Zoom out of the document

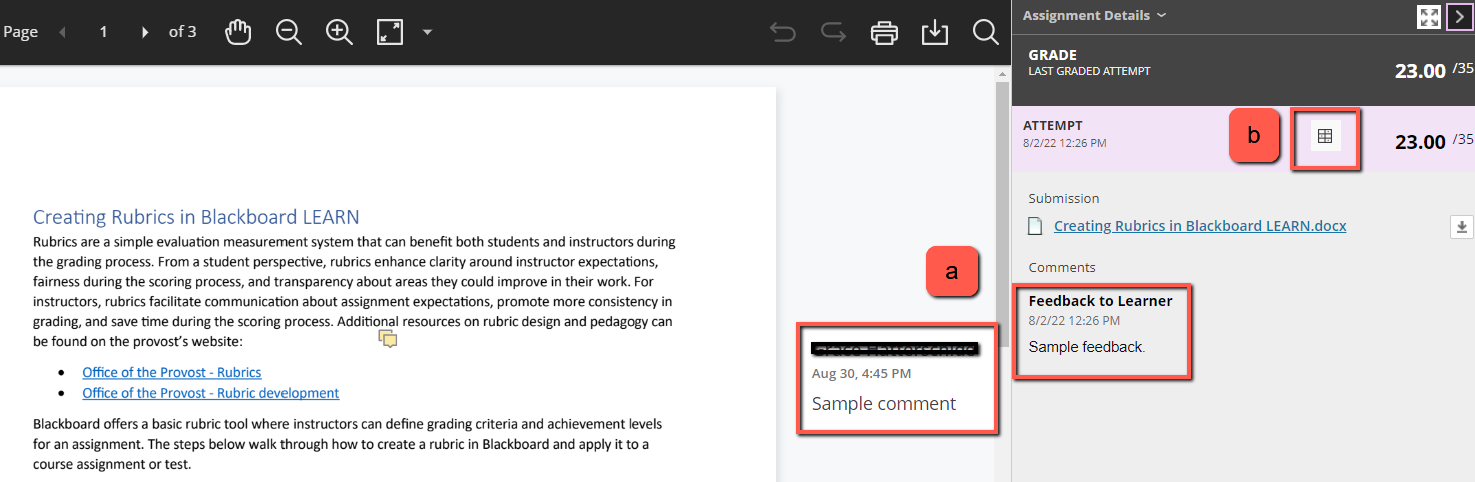(x=289, y=32)
